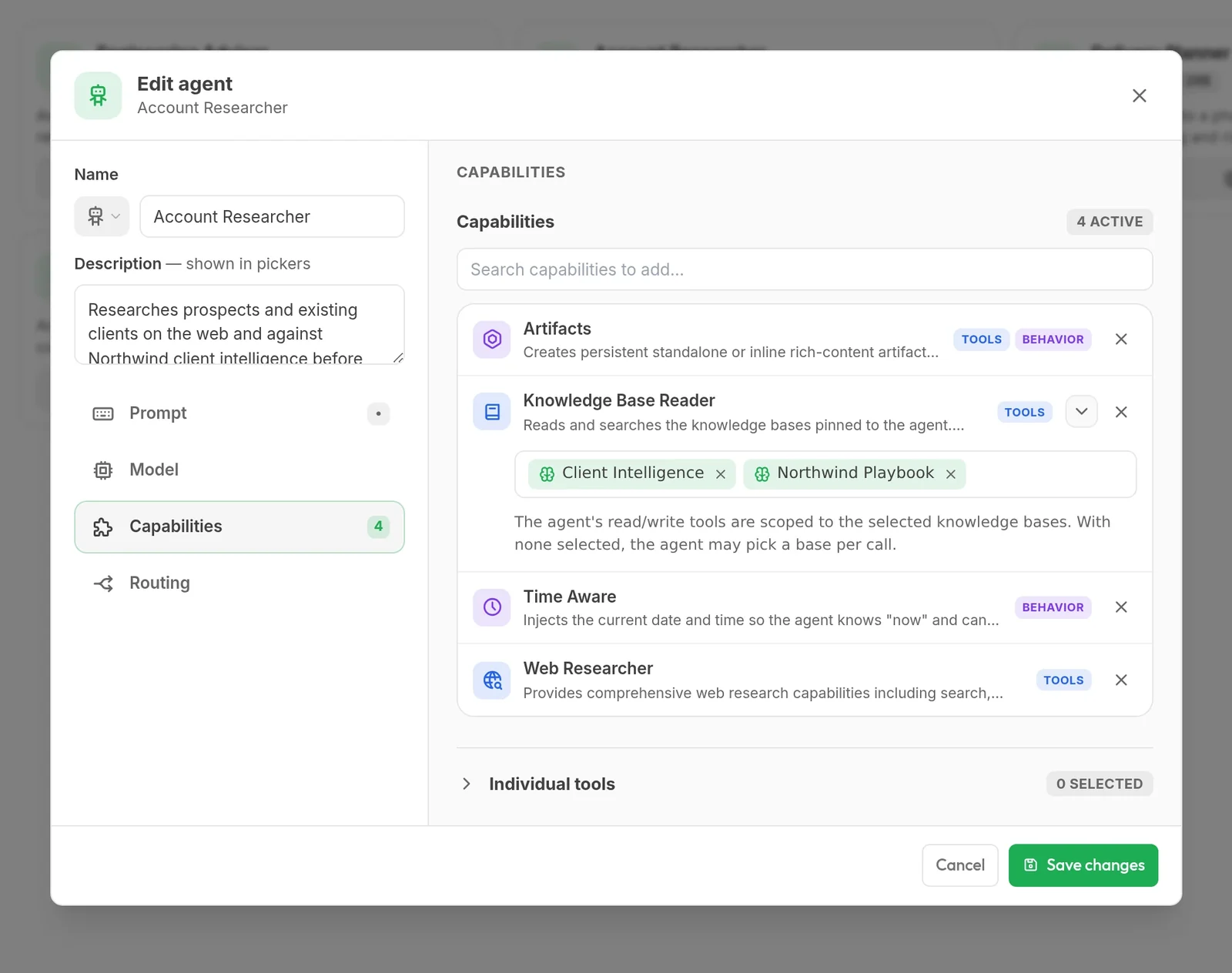1232x973 pixels.
Task: Click the Model chip icon
Action: click(103, 470)
